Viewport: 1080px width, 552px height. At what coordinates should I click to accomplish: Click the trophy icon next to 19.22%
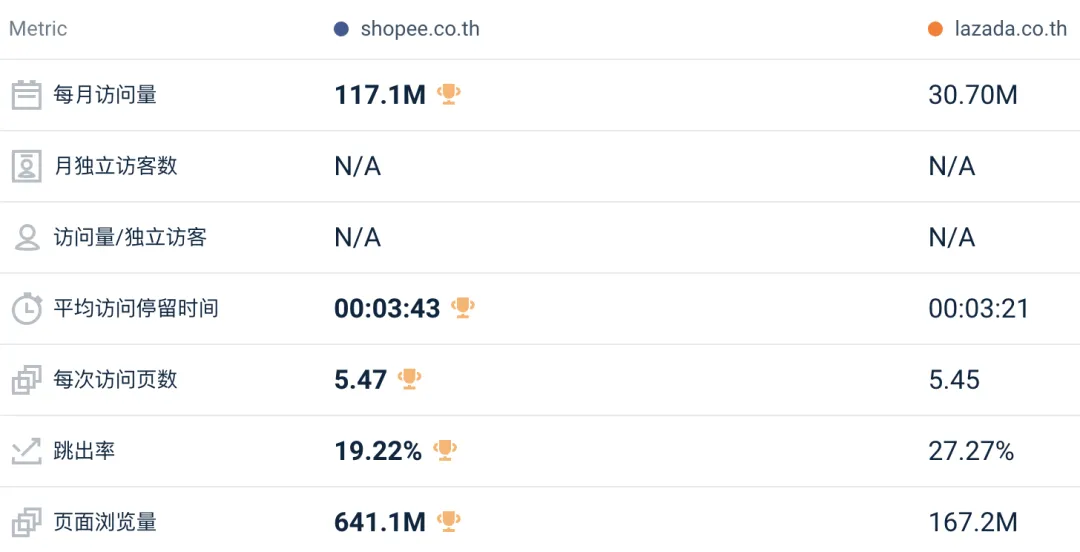(x=445, y=450)
